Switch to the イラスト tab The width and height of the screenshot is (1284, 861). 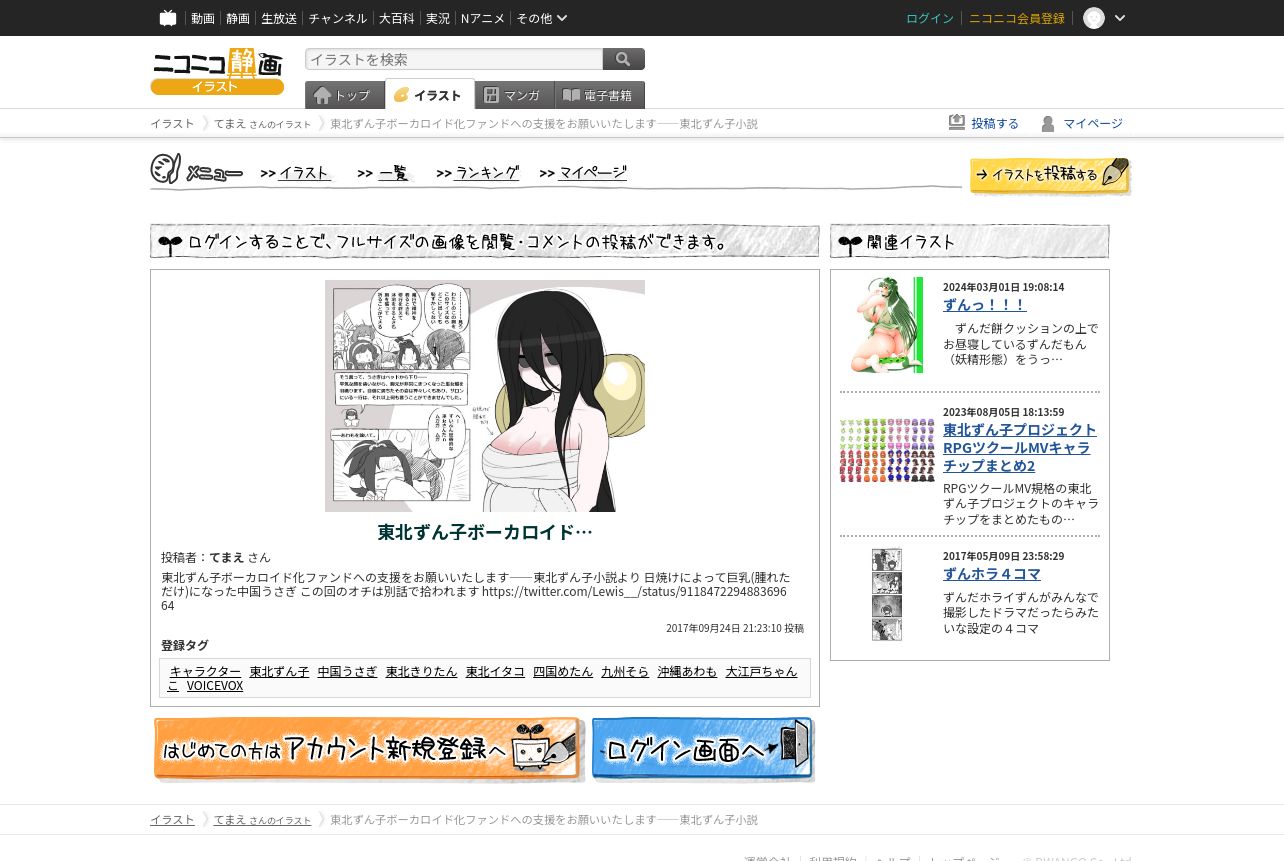429,95
